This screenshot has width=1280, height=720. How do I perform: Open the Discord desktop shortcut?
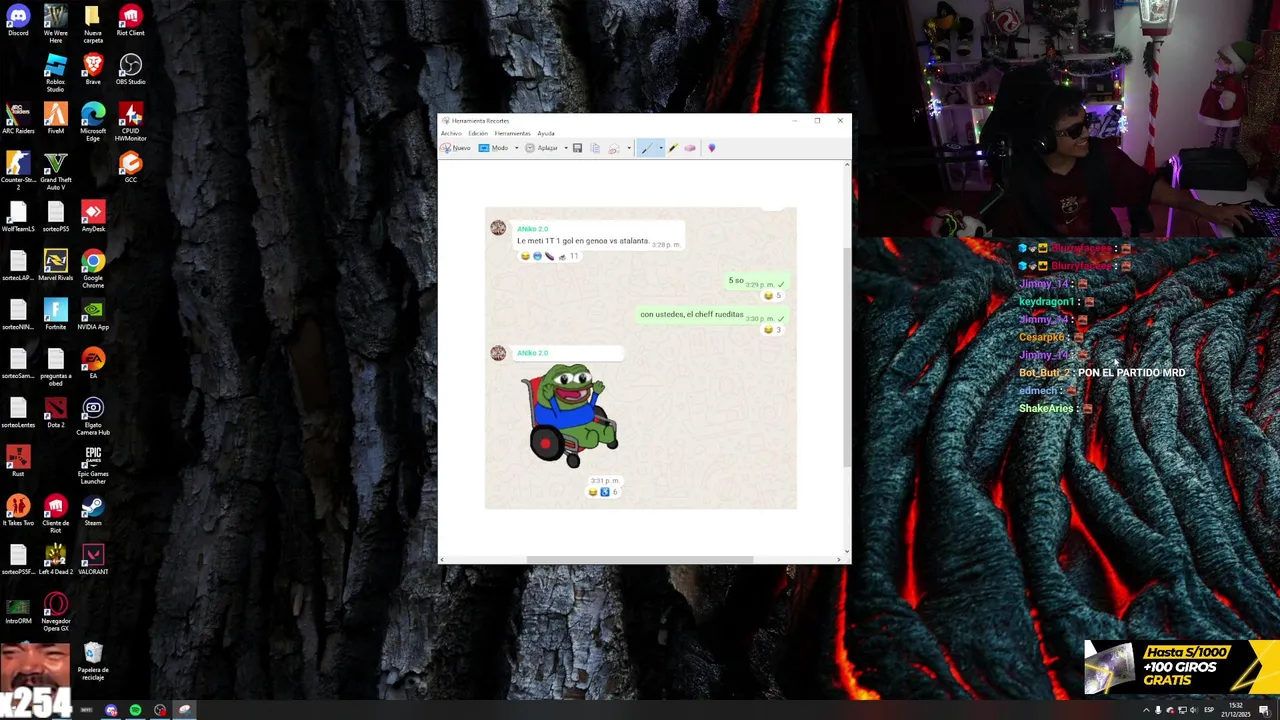[18, 21]
